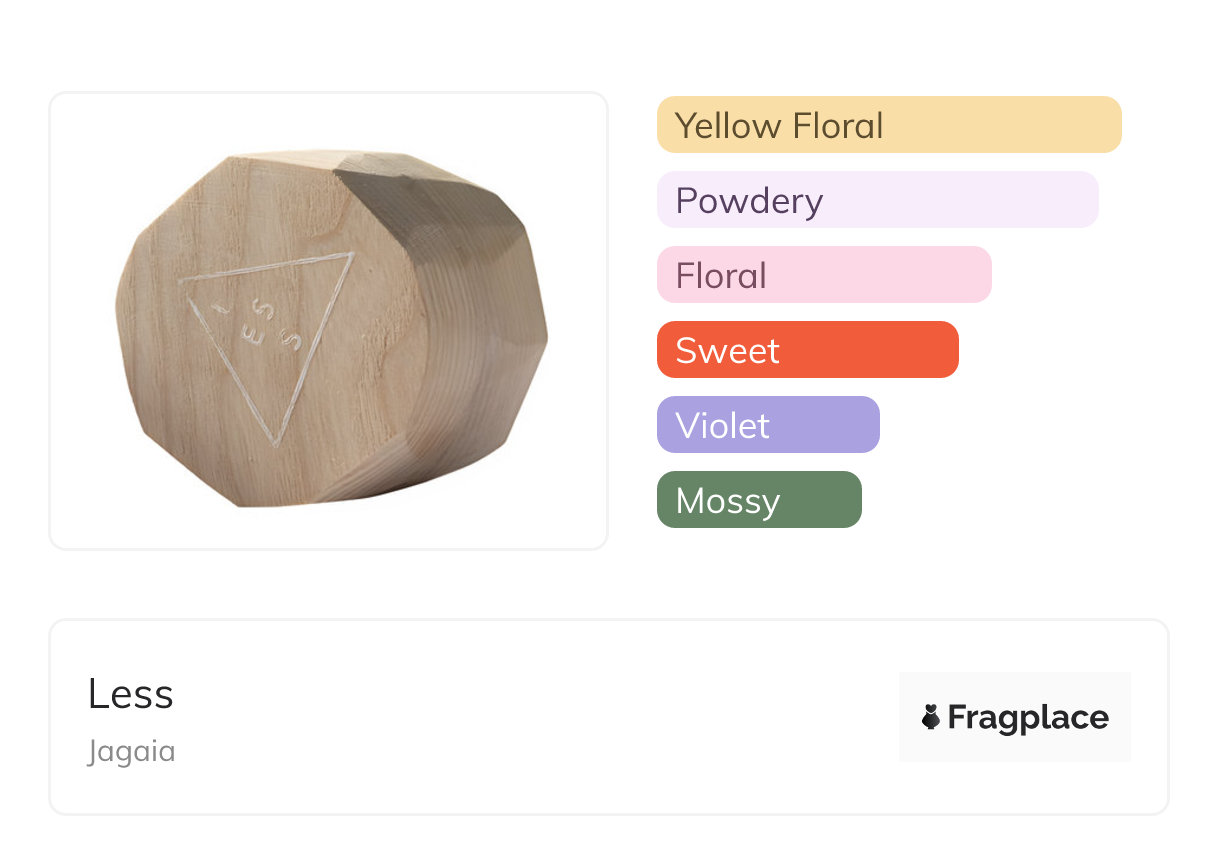This screenshot has height=864, width=1218.
Task: Click the 'Yellow Floral' text label
Action: pyautogui.click(x=779, y=126)
